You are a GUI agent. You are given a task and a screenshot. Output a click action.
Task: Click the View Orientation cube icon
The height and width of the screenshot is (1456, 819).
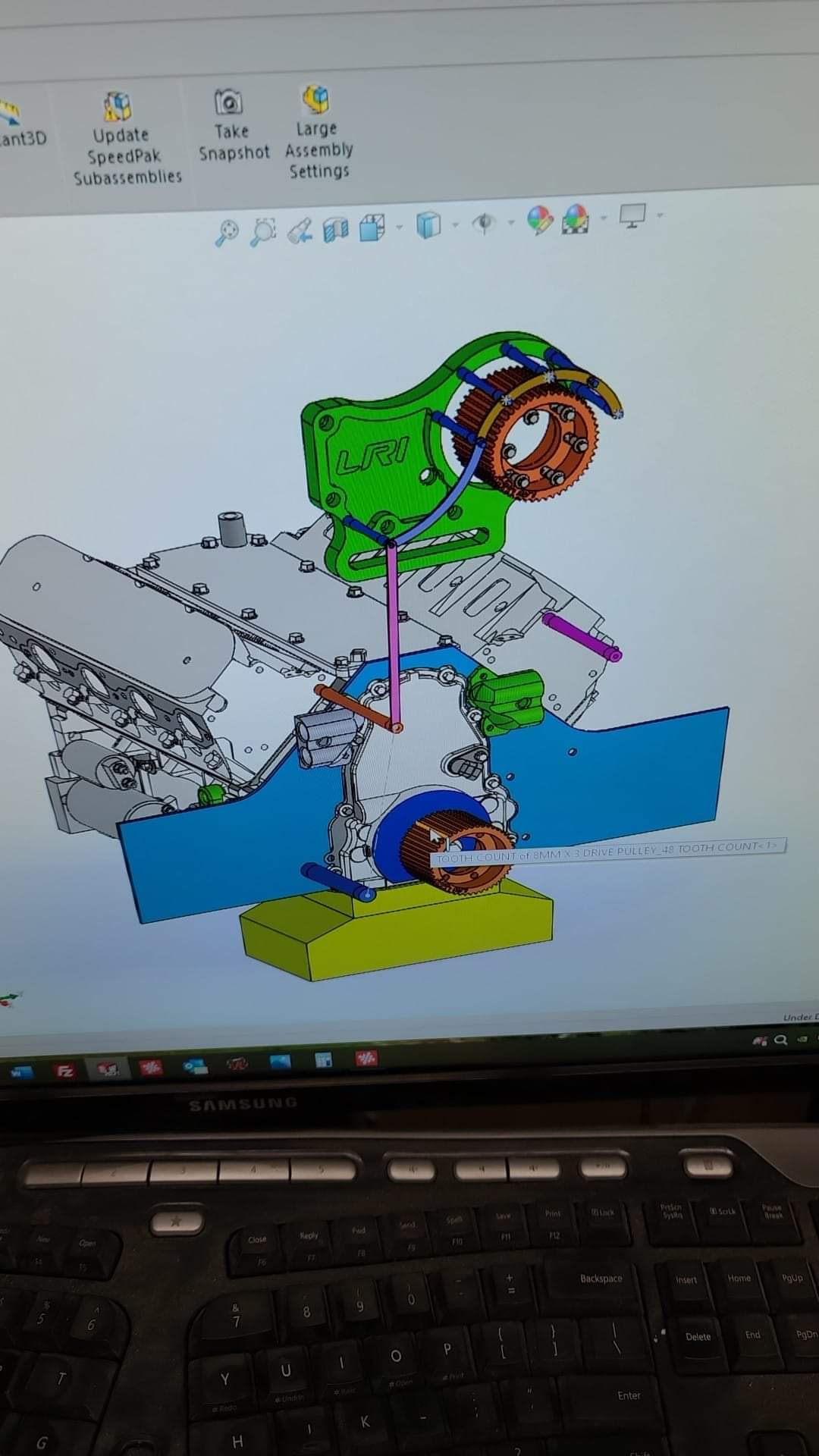[371, 227]
